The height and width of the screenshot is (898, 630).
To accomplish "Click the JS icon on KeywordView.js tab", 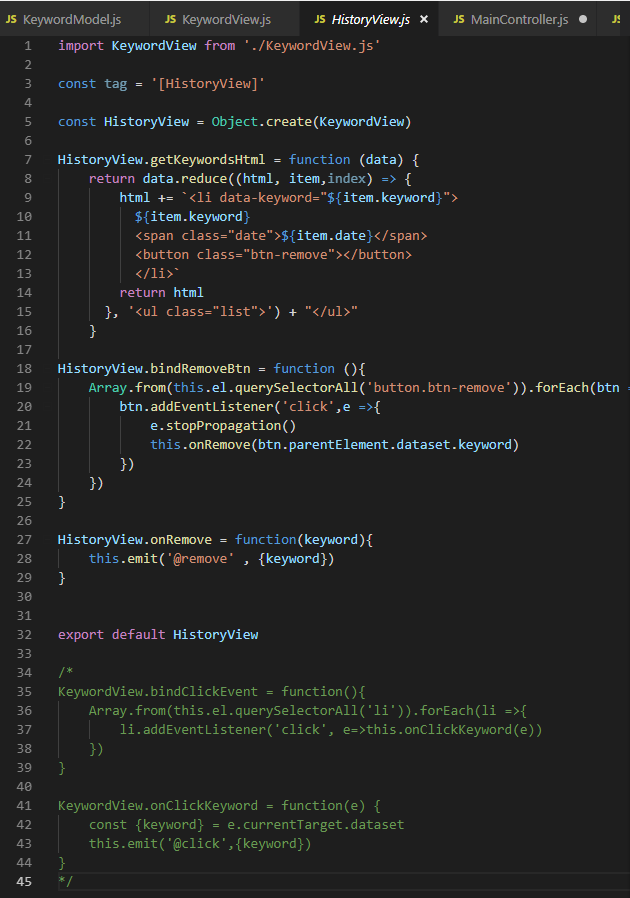I will click(x=170, y=19).
